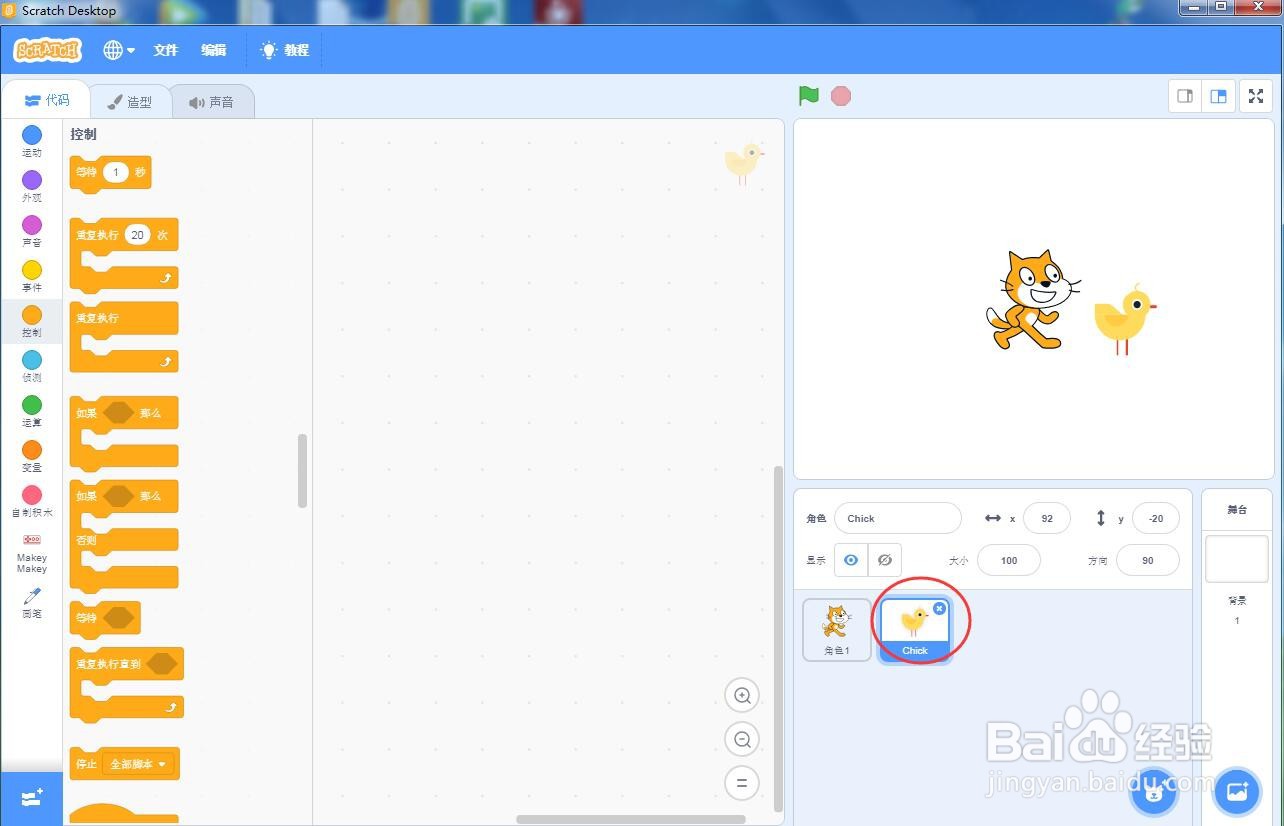Select the stage backdrop thumbnail
The height and width of the screenshot is (826, 1284).
click(x=1237, y=559)
